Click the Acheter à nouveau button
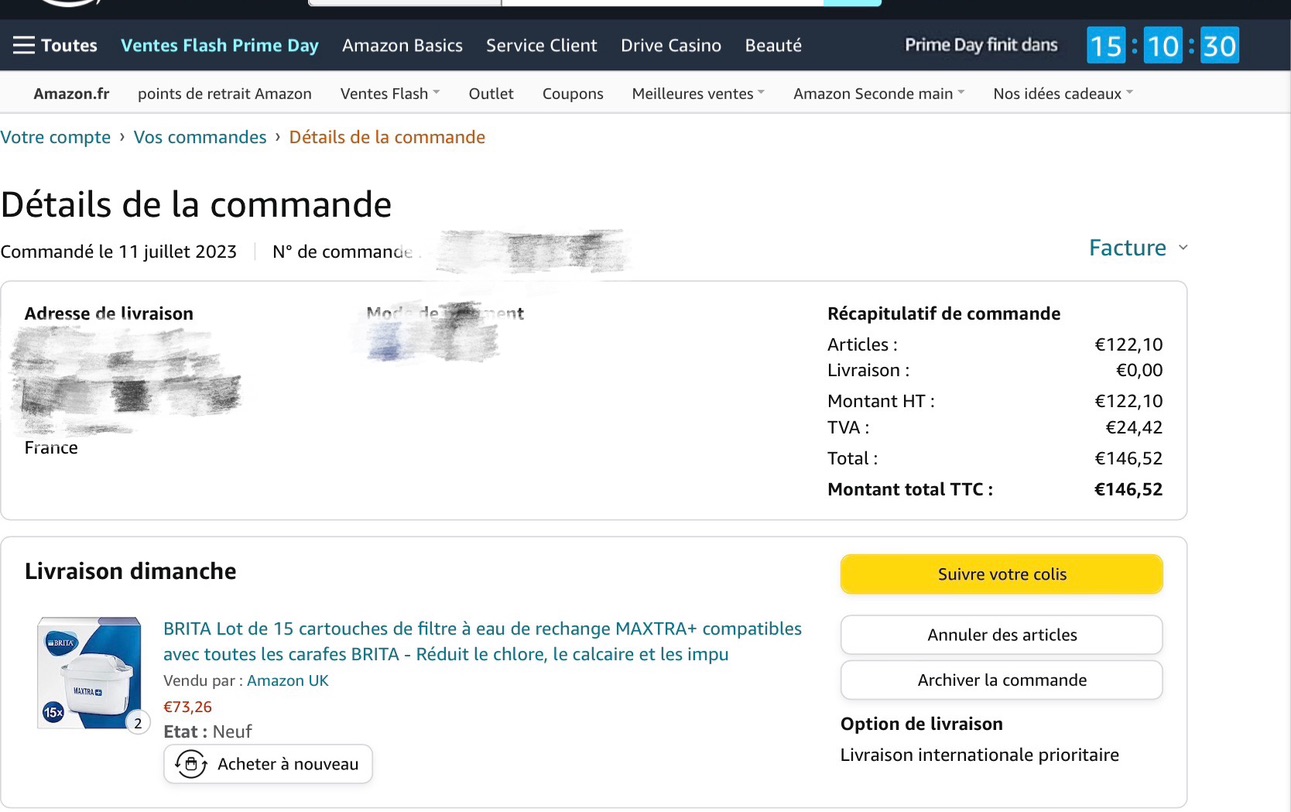 [268, 764]
